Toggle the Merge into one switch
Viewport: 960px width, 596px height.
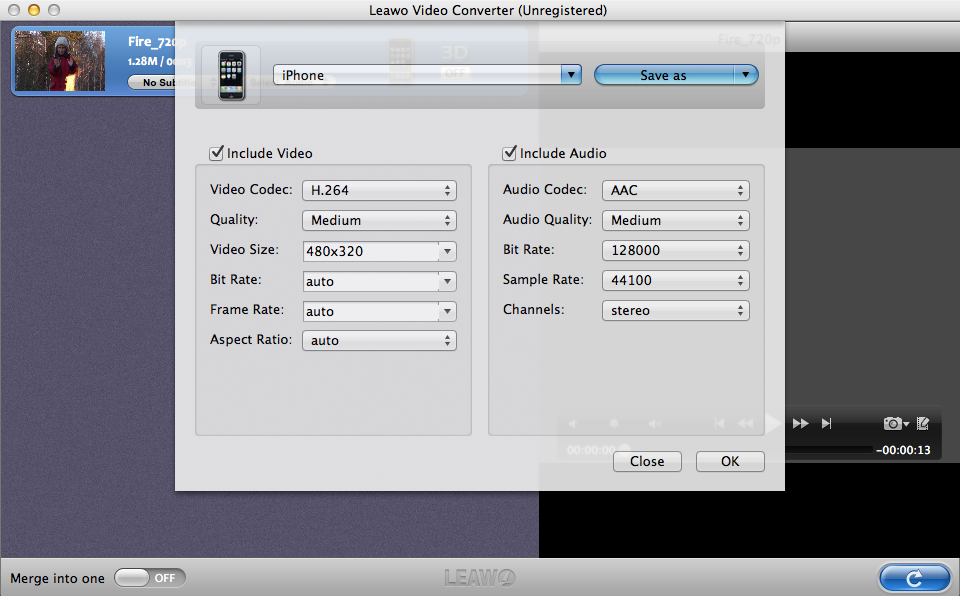pos(149,578)
